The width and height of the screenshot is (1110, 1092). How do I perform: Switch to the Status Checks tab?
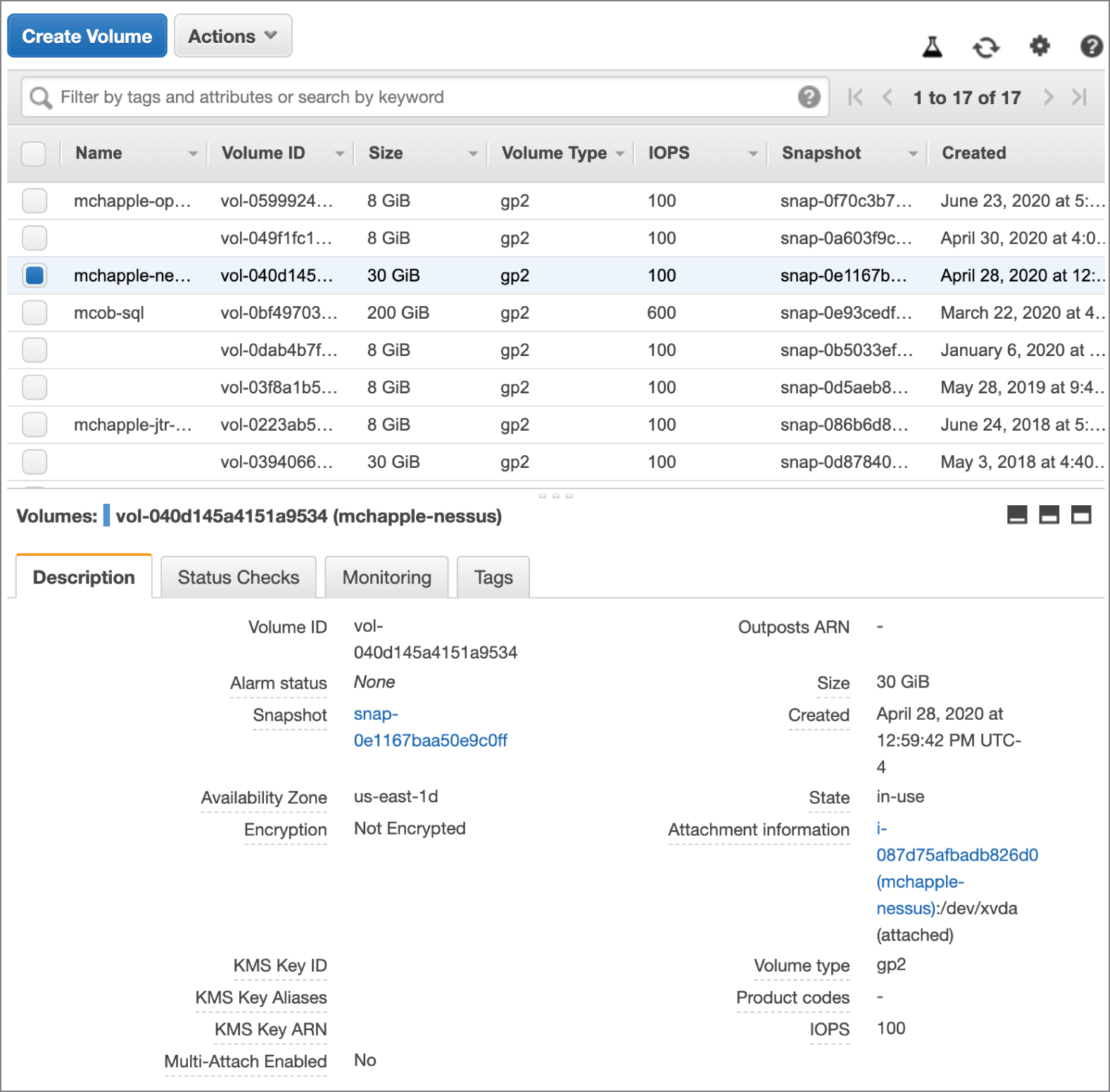(239, 577)
